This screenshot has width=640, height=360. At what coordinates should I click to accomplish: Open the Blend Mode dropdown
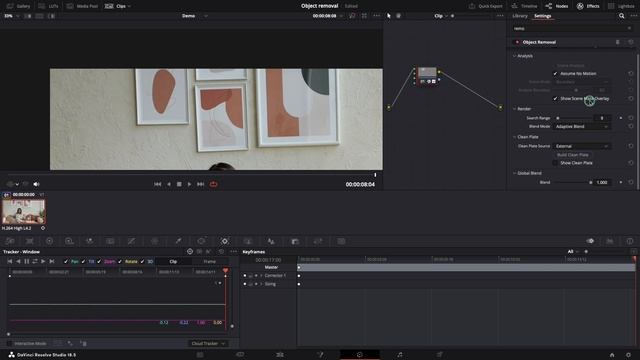tap(582, 127)
